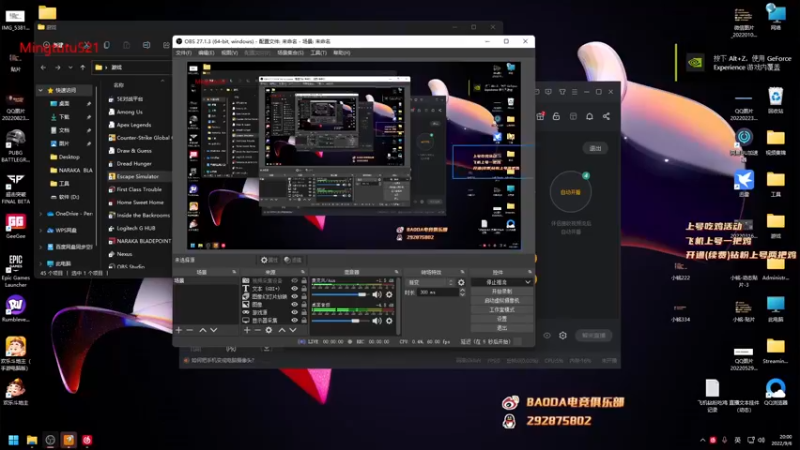800x450 pixels.
Task: Mute 桌面音频 with speaker icon
Action: tap(377, 321)
